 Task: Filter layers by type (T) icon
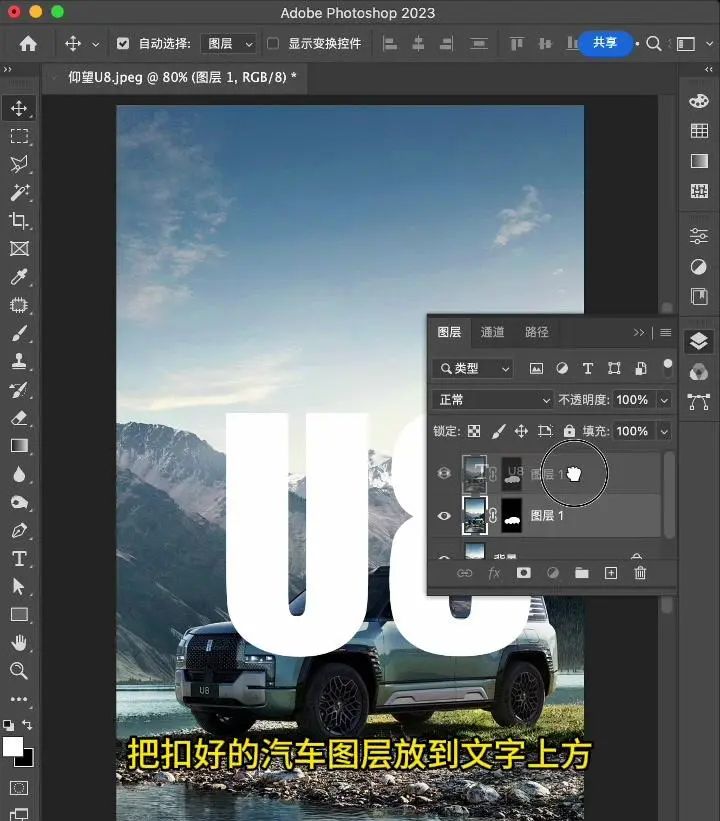coord(588,369)
